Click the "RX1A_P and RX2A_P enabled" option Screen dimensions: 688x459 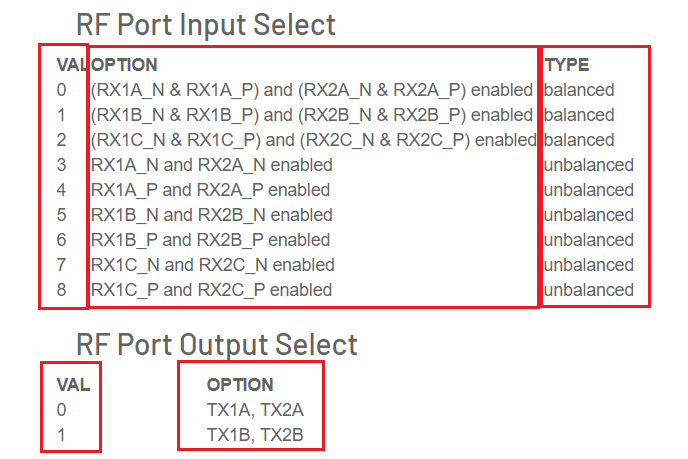tap(210, 190)
